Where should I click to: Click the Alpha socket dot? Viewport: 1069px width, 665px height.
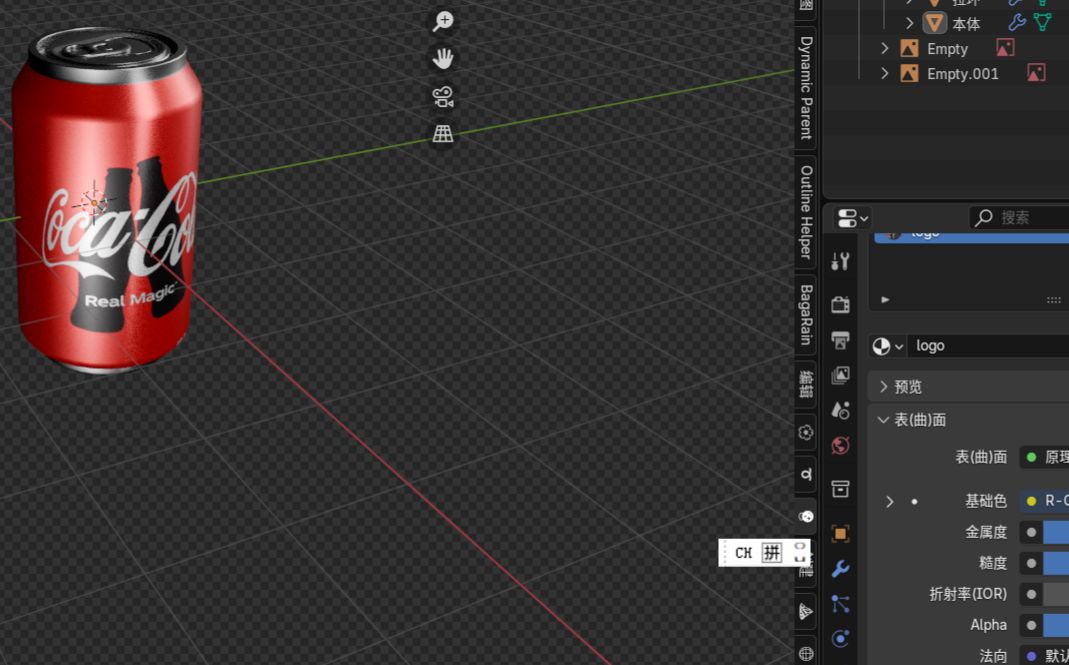(x=1031, y=625)
